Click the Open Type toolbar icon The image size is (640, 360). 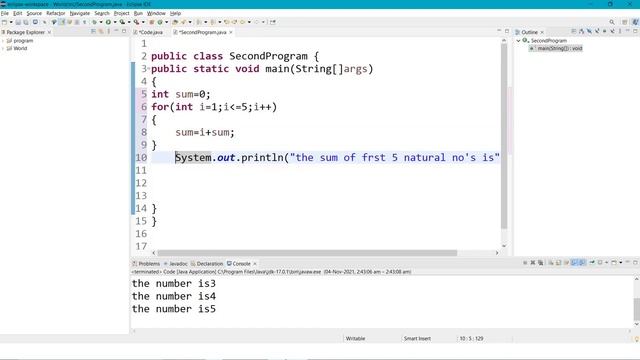coord(175,22)
